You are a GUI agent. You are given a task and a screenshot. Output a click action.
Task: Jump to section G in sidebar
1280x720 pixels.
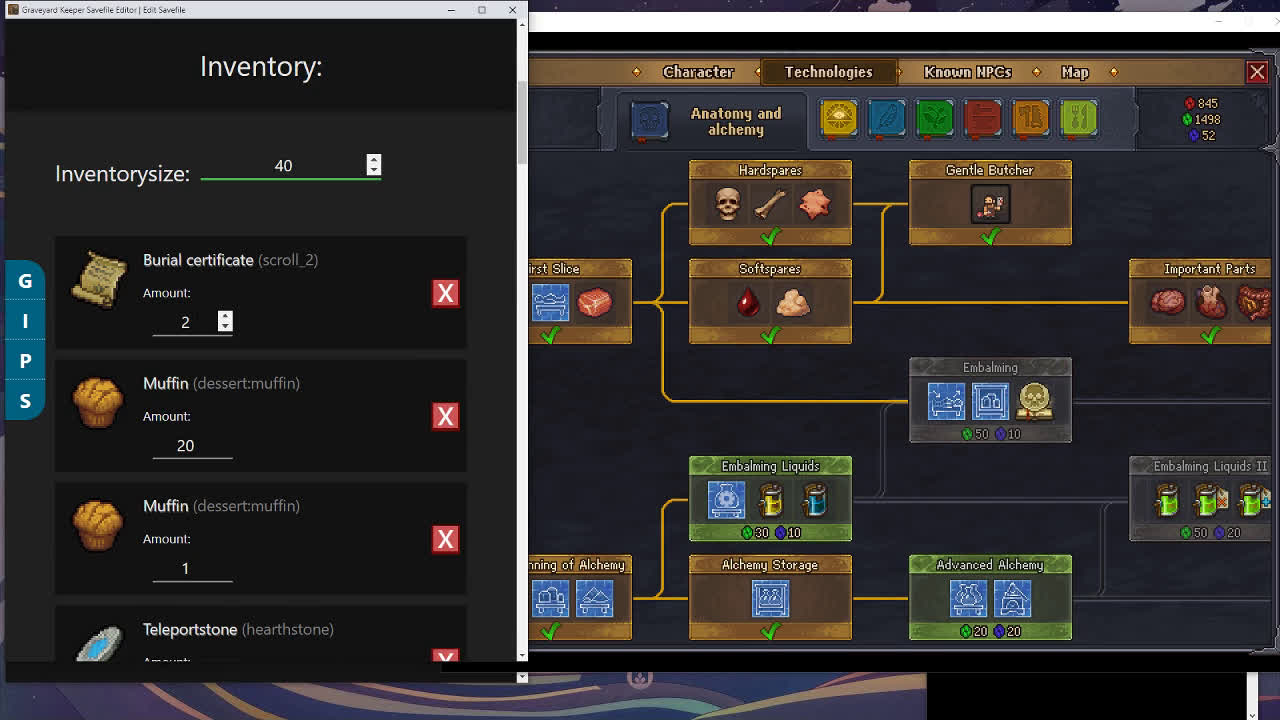pos(25,281)
